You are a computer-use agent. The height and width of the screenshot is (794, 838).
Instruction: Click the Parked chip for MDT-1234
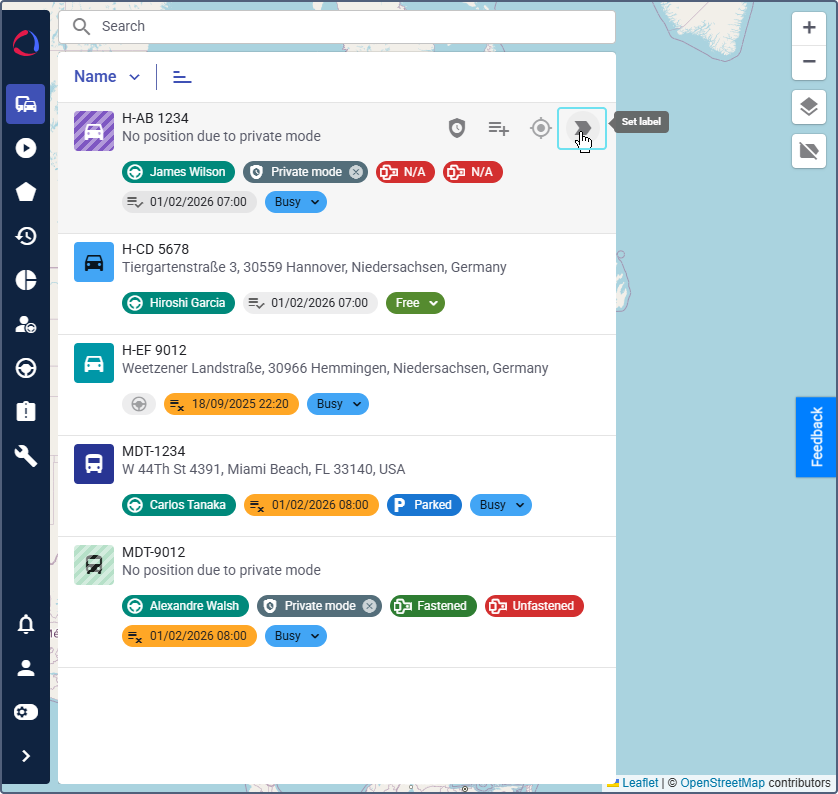coord(424,505)
